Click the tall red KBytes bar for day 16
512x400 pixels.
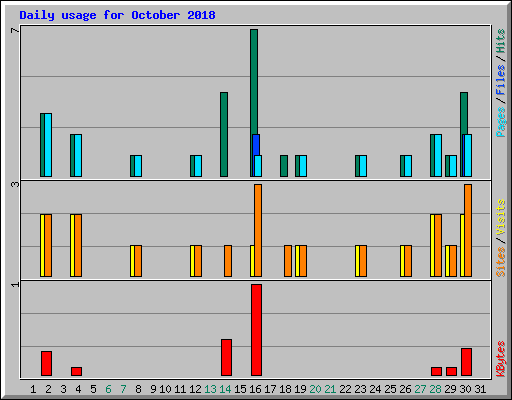(x=256, y=330)
